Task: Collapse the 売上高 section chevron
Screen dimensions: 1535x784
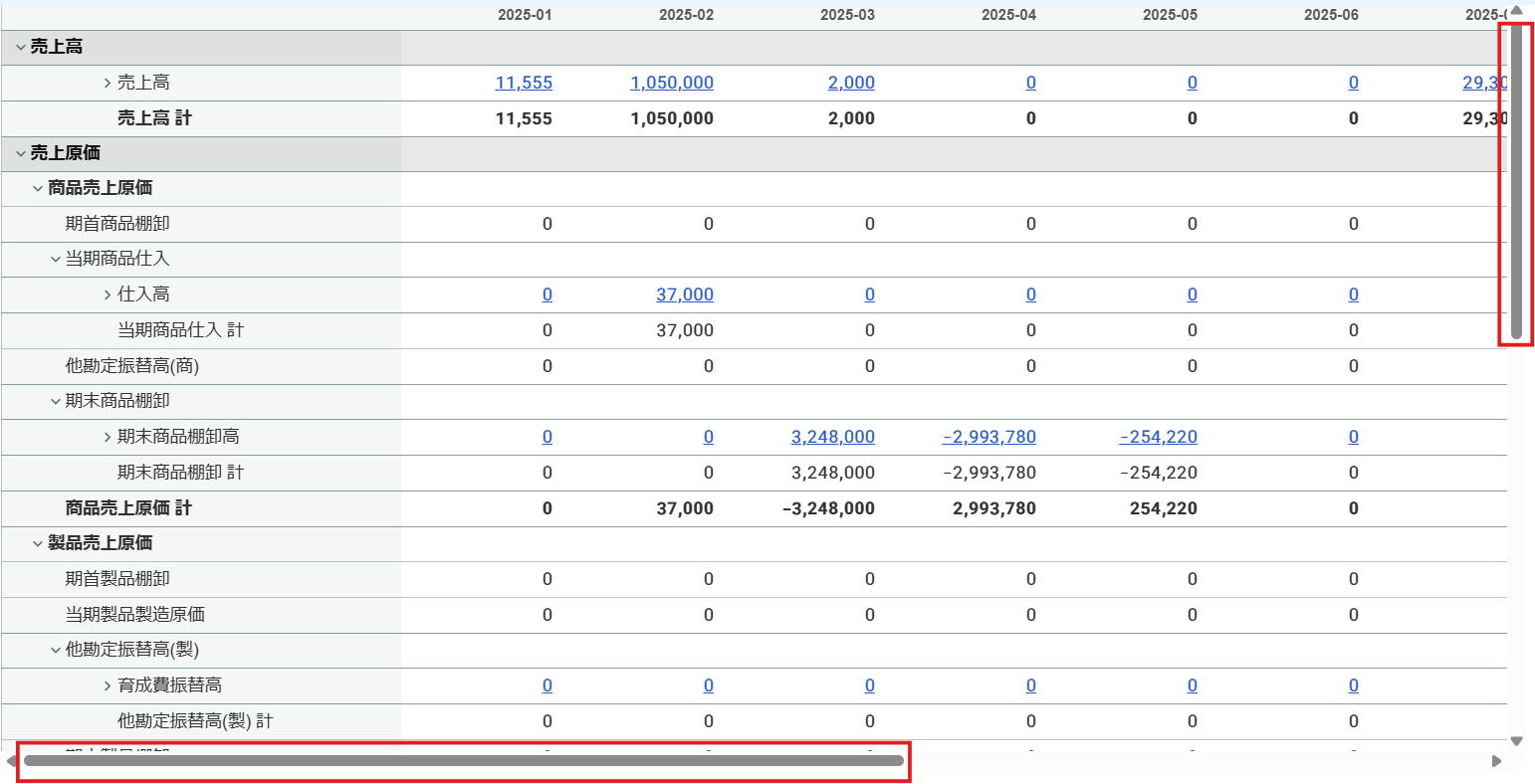Action: pyautogui.click(x=20, y=47)
